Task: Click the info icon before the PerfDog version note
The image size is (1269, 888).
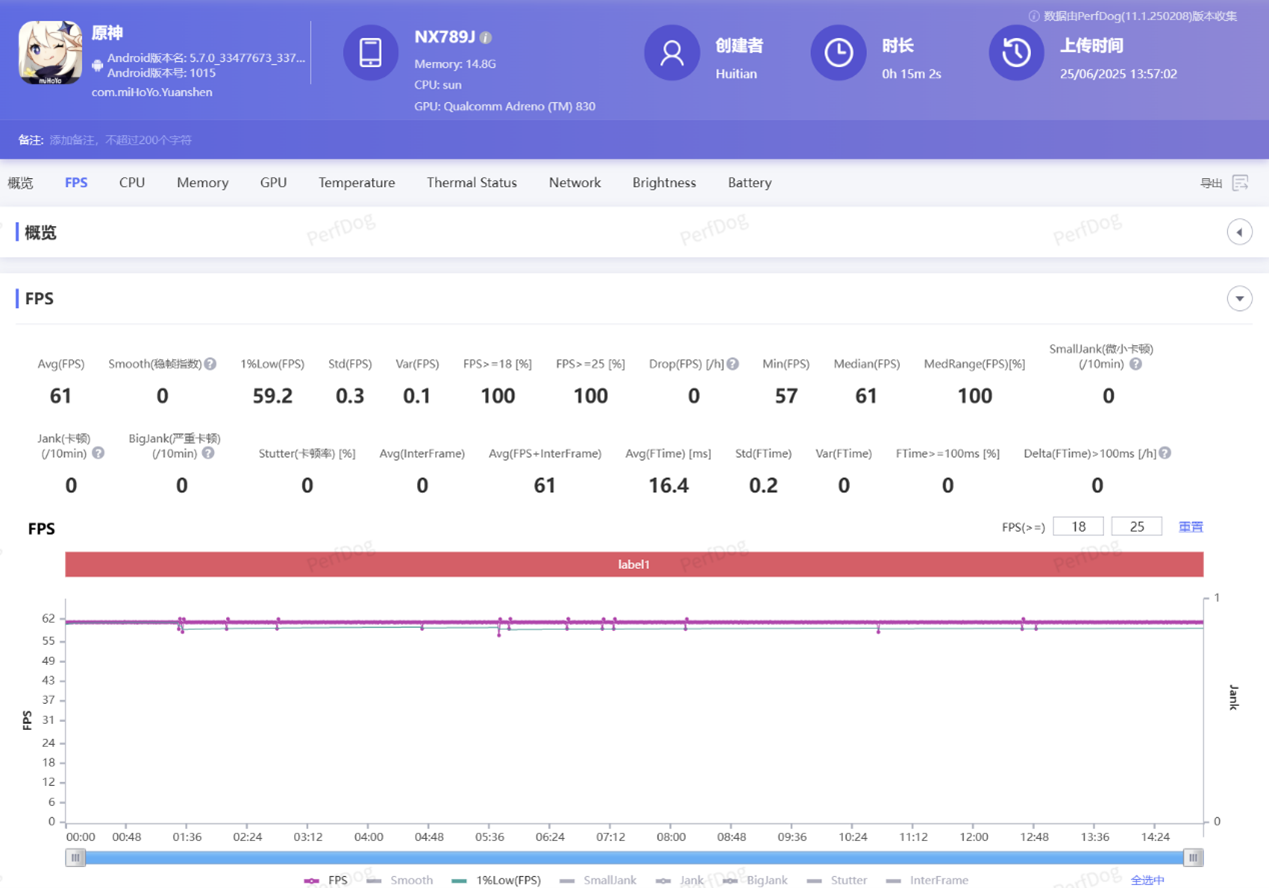Action: [x=1034, y=16]
